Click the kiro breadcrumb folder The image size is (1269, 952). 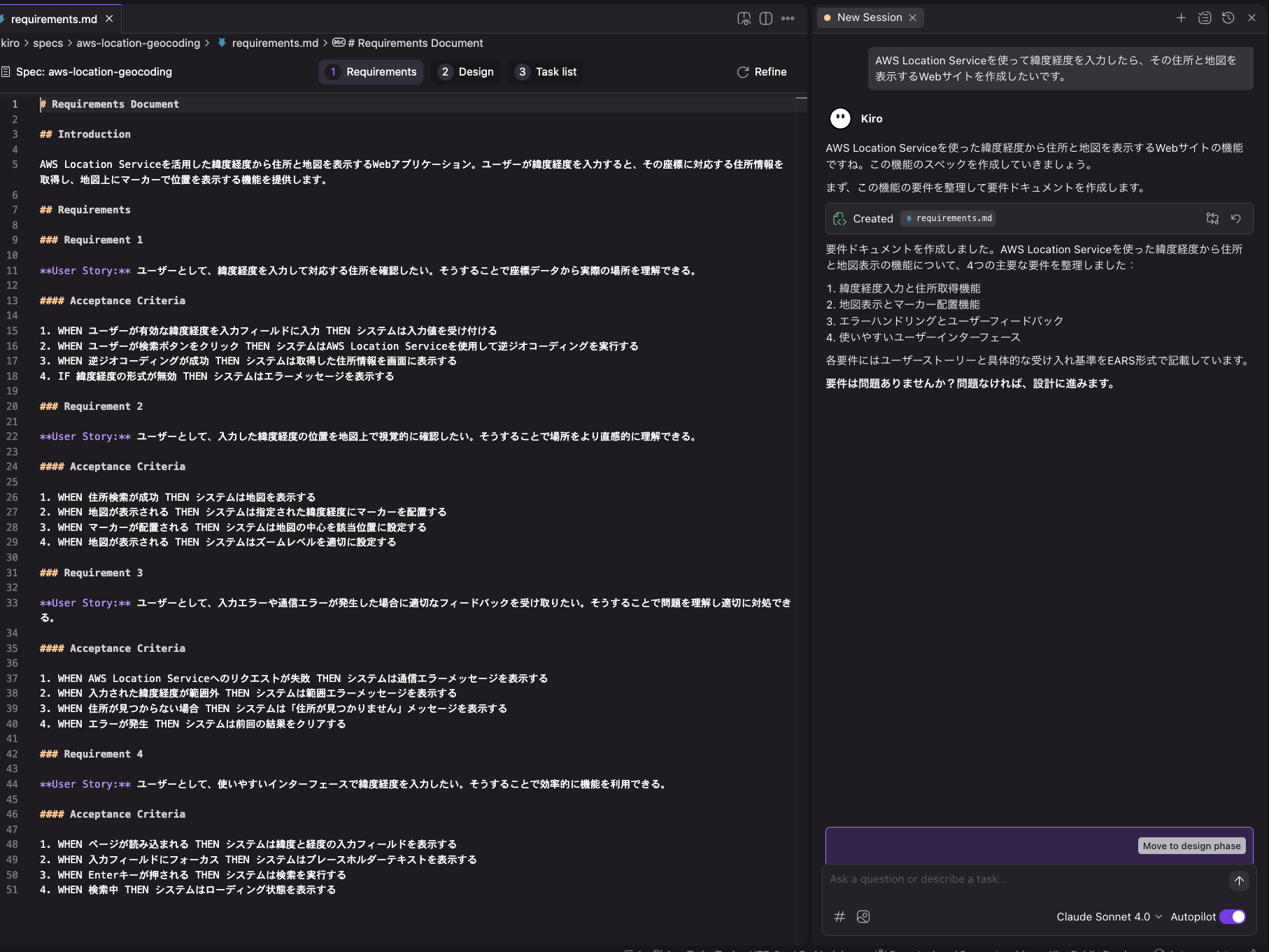10,43
